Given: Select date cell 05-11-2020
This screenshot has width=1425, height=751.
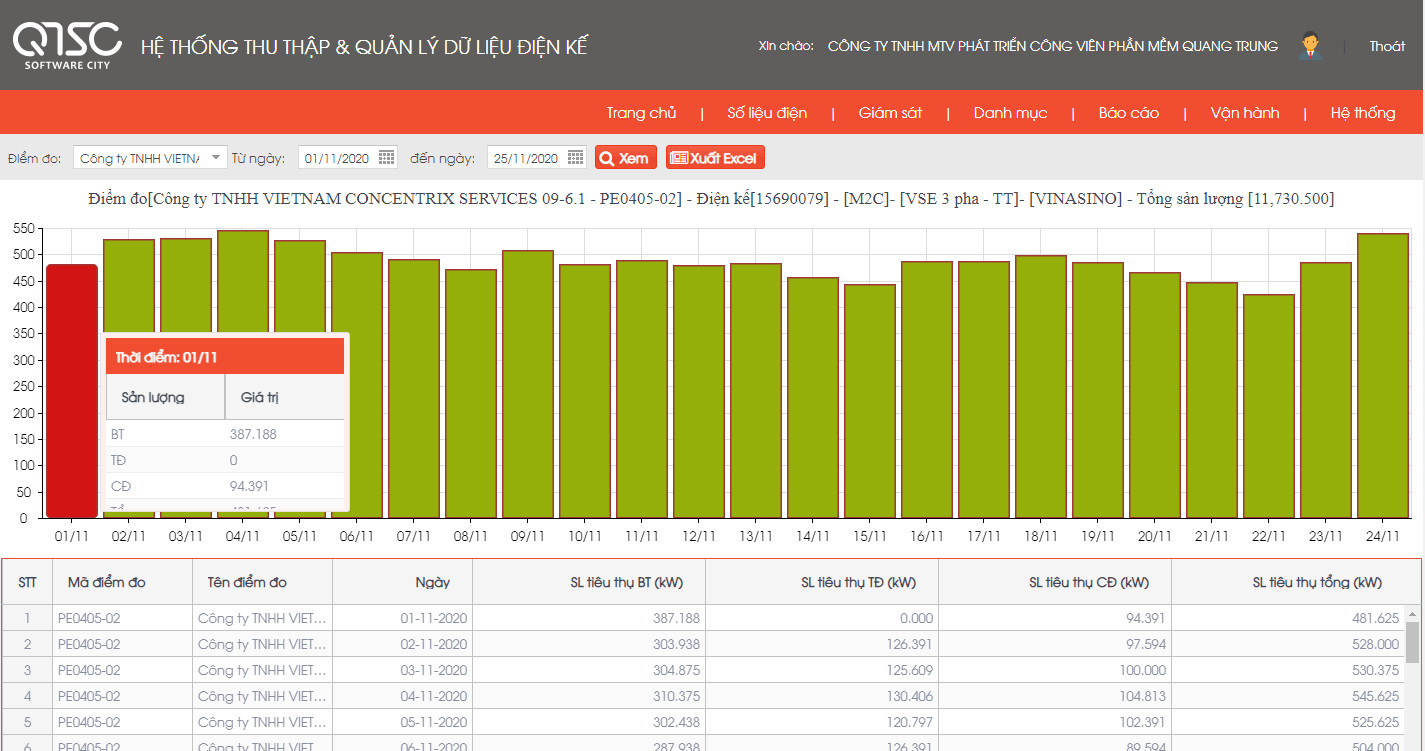Looking at the screenshot, I should pyautogui.click(x=402, y=722).
